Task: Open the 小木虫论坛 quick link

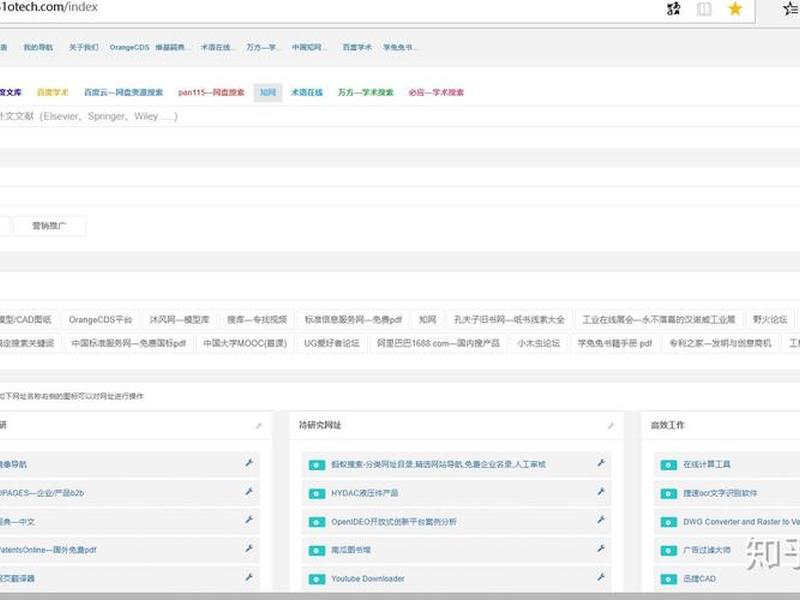Action: pos(538,343)
